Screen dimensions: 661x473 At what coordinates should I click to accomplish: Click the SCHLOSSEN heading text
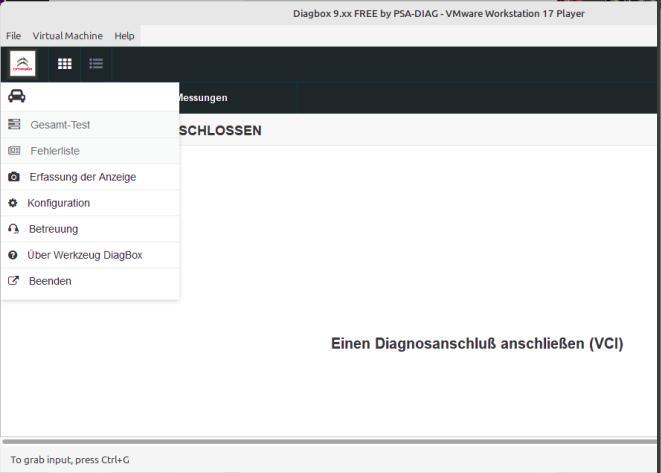pos(220,131)
